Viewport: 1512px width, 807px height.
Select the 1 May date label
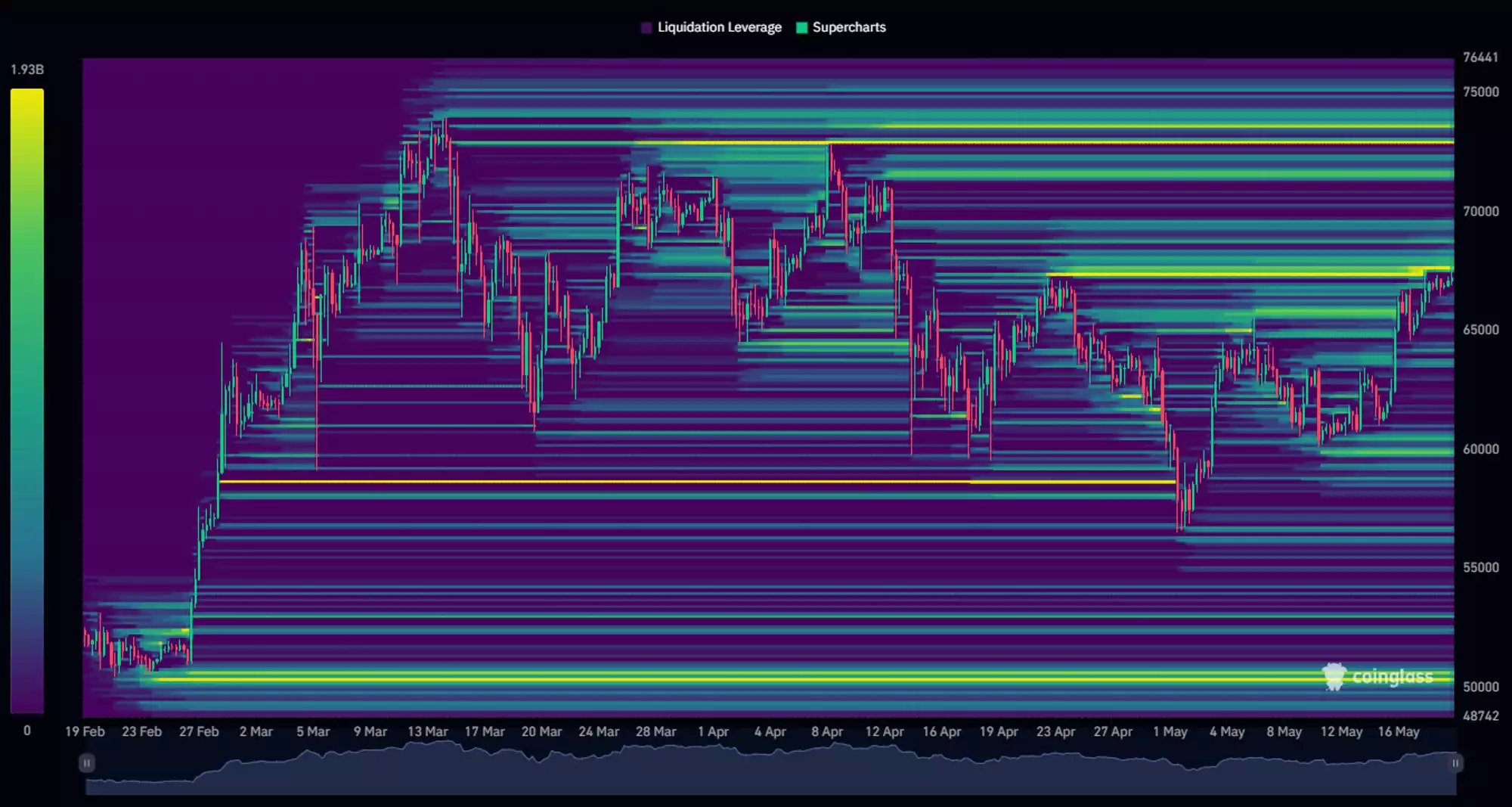(1170, 732)
